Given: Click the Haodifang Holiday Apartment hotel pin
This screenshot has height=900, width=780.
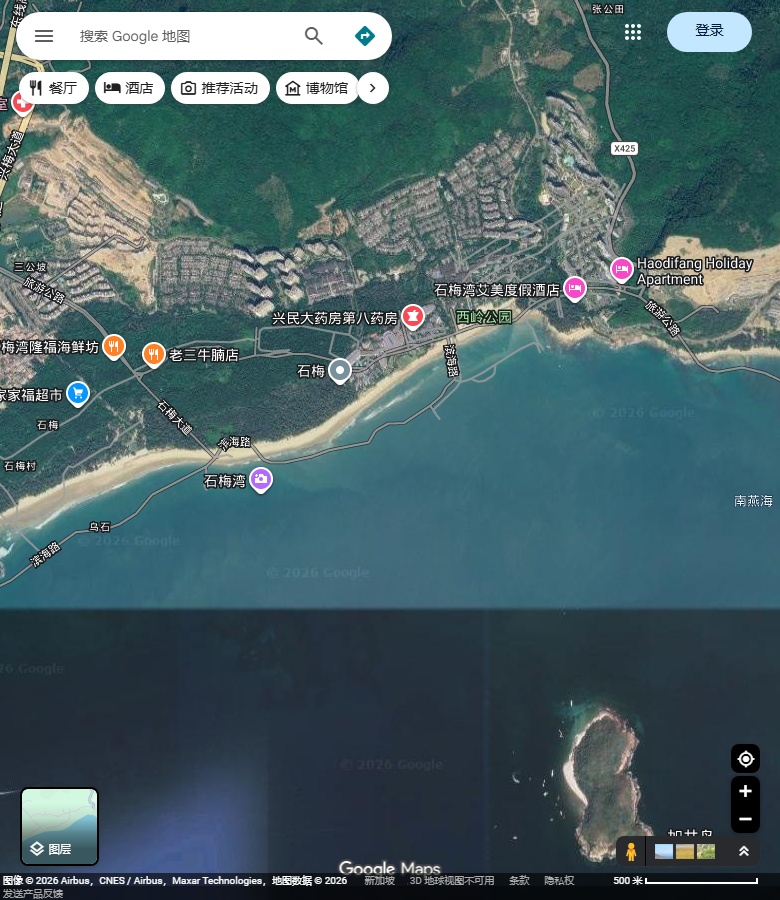Looking at the screenshot, I should click(622, 270).
